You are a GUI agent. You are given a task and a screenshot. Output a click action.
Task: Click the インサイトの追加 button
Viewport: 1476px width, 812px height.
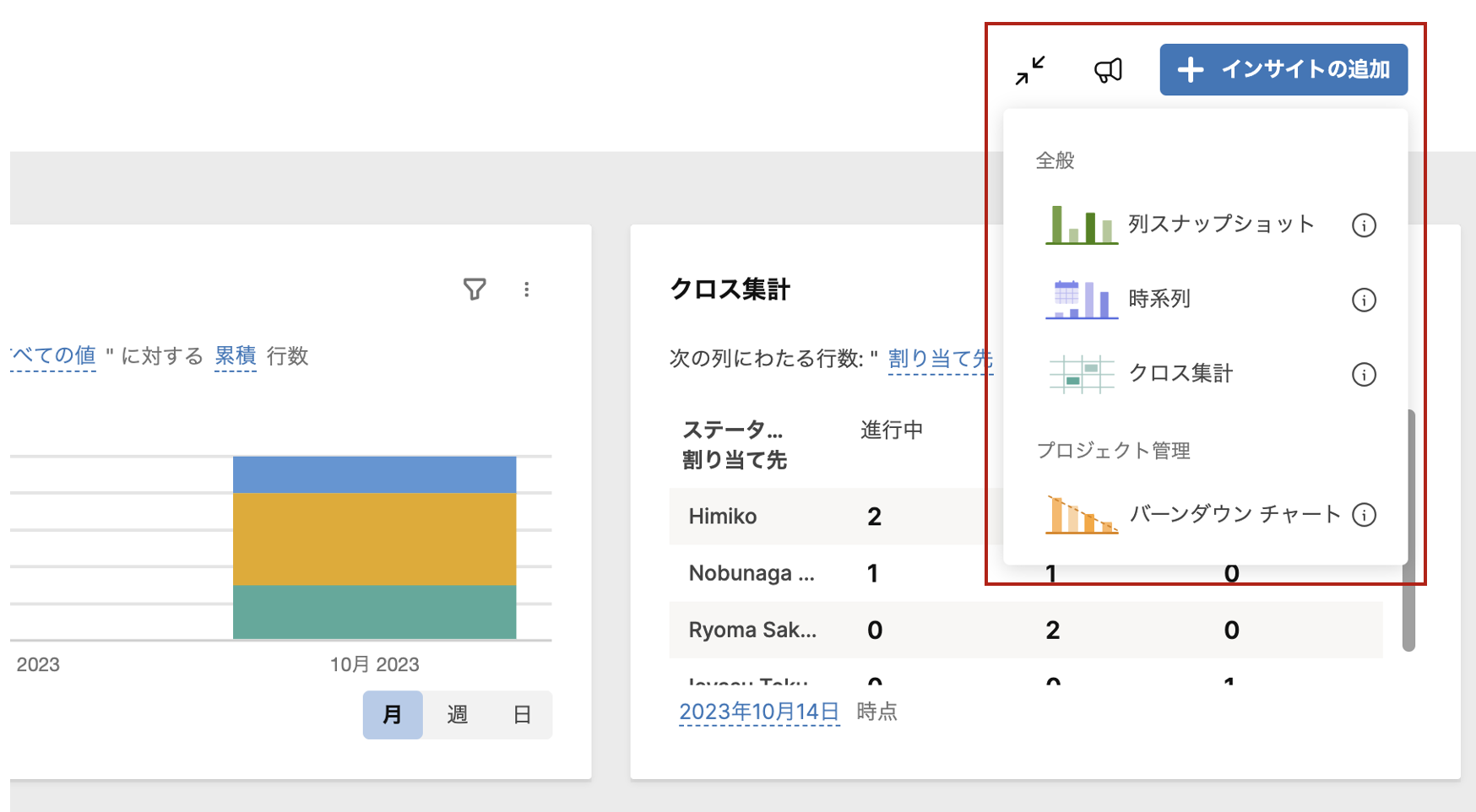click(x=1283, y=69)
